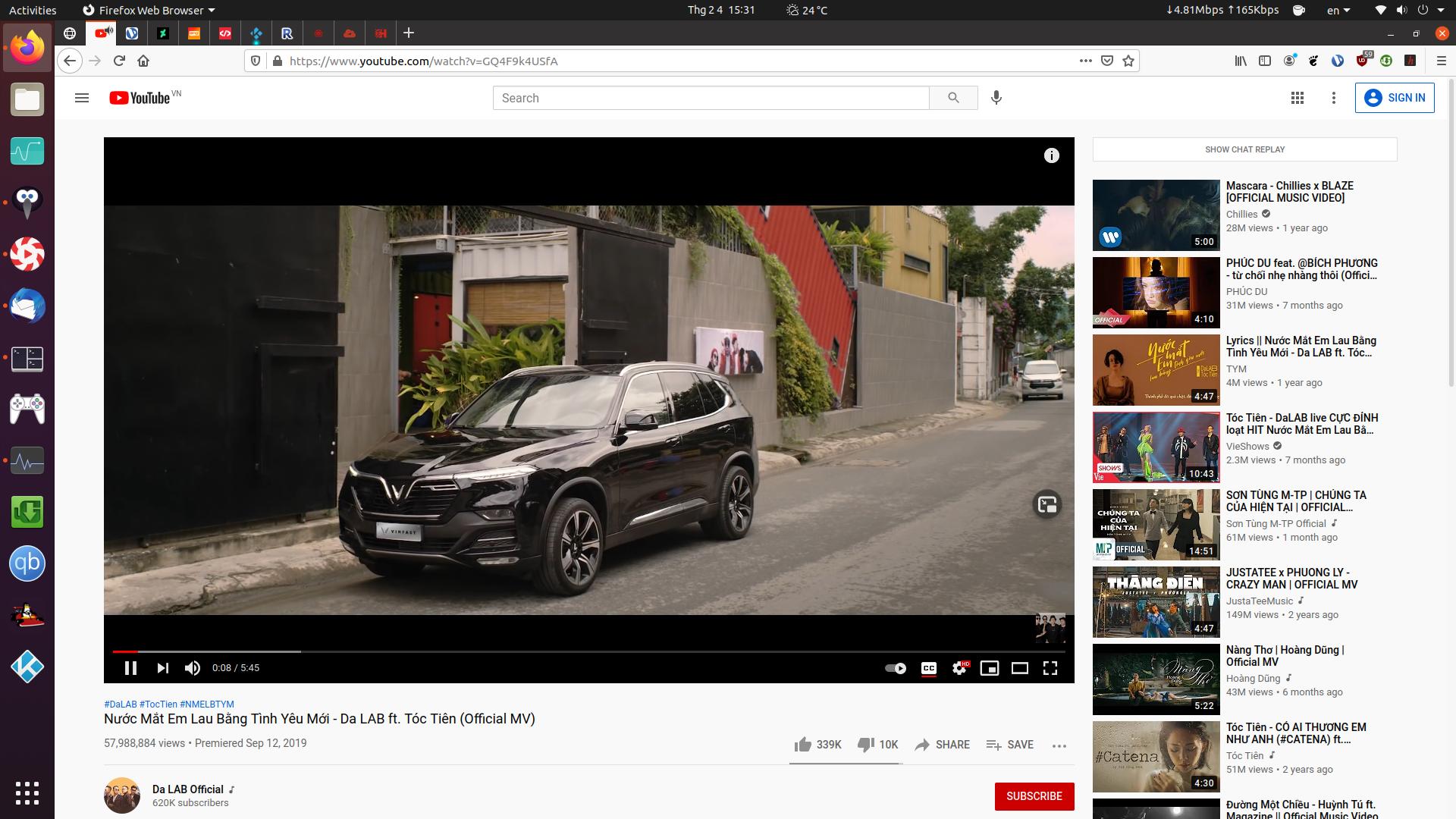Switch to the red code-brackets tab
Image resolution: width=1456 pixels, height=819 pixels.
click(225, 33)
